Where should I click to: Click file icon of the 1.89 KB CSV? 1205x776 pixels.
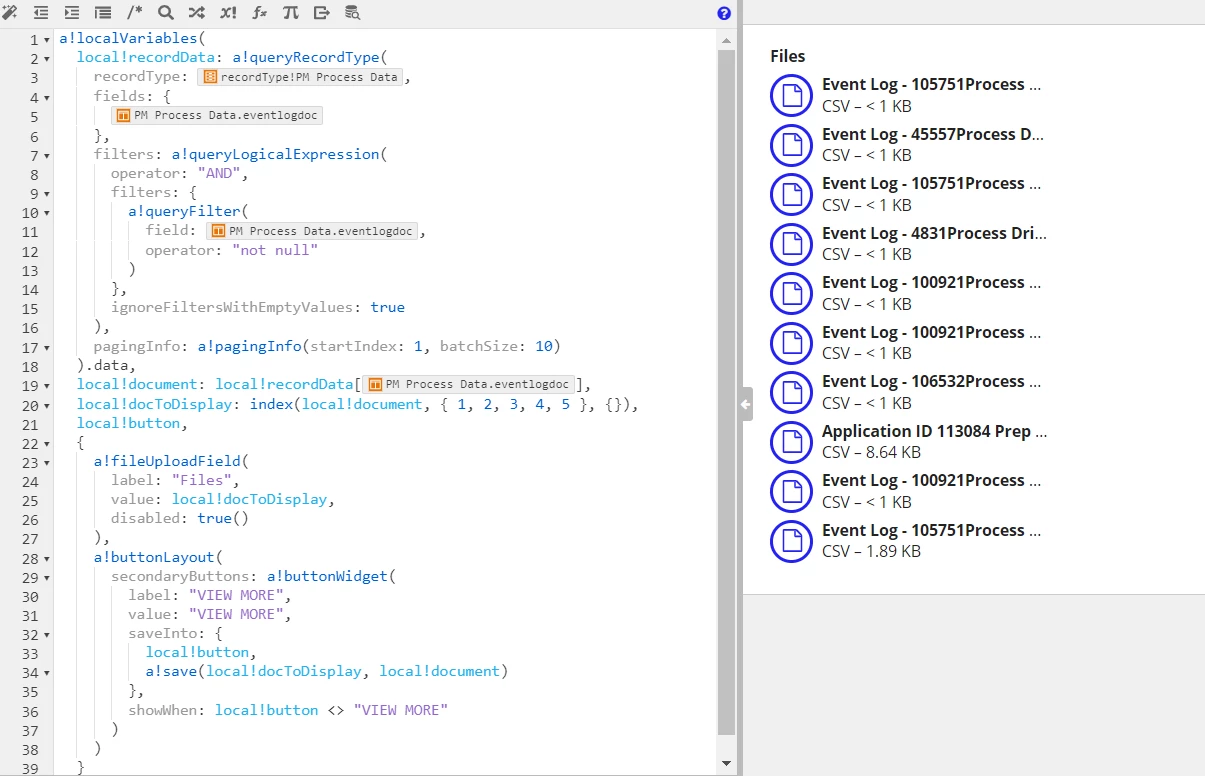pyautogui.click(x=791, y=541)
